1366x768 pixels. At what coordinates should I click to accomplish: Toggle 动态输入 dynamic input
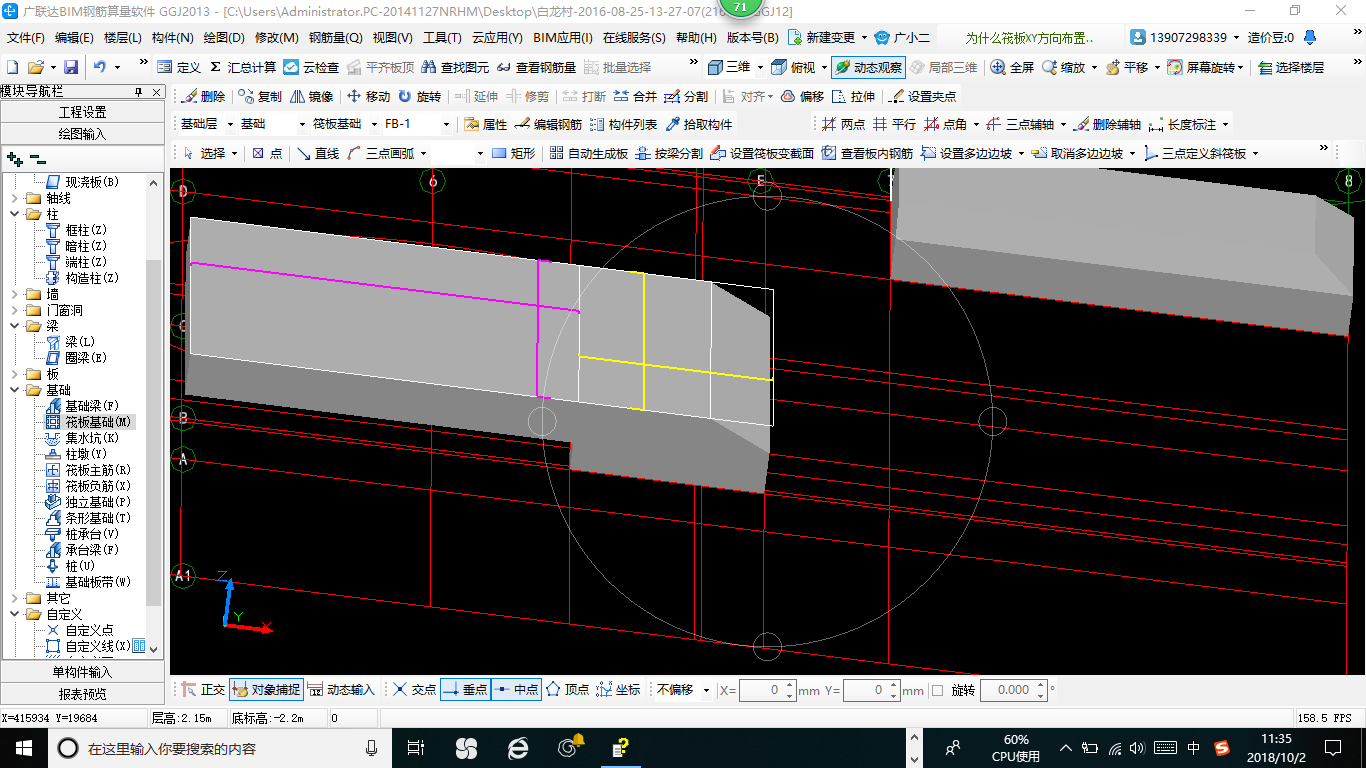pyautogui.click(x=341, y=690)
